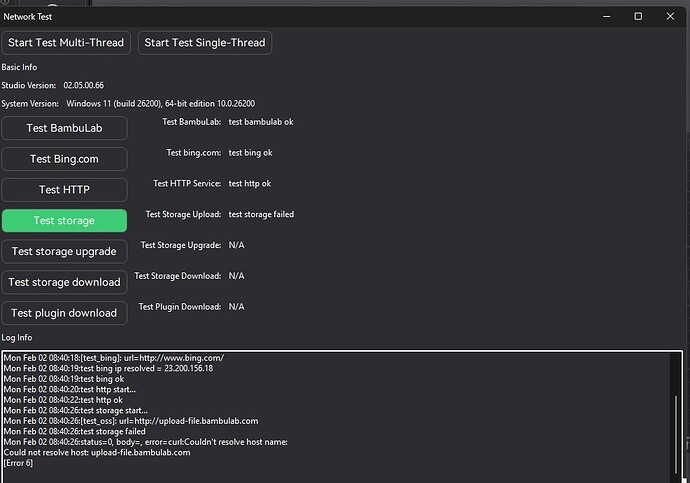Click the Test Storage Download N/A value
This screenshot has width=690, height=483.
tap(236, 276)
